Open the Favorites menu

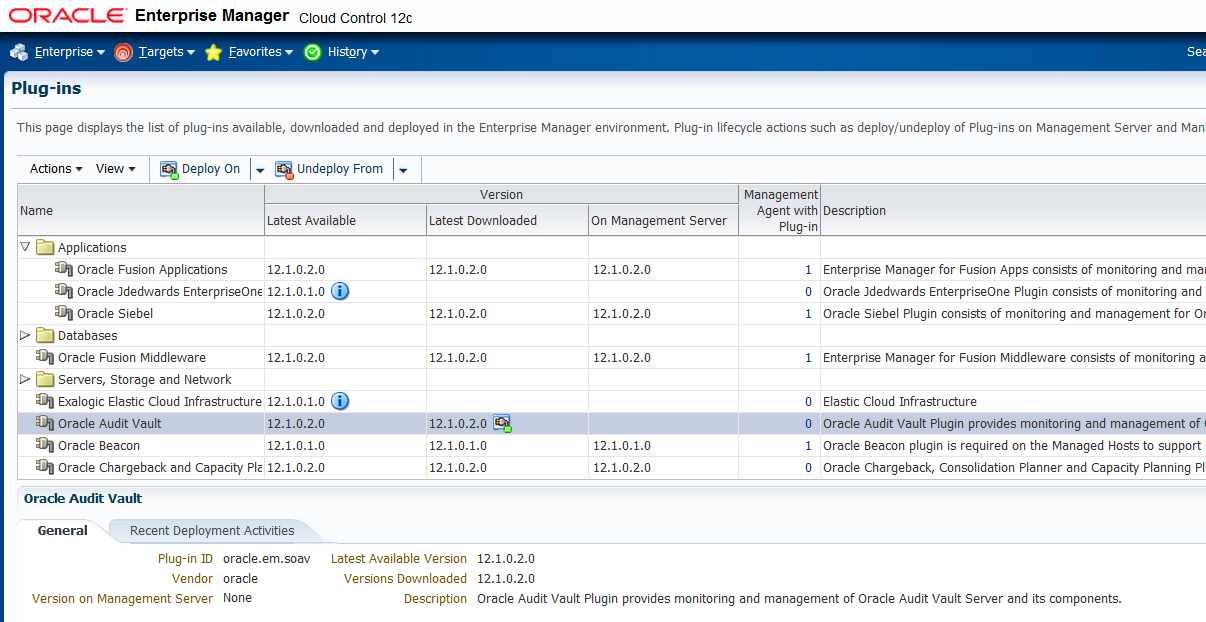point(260,52)
